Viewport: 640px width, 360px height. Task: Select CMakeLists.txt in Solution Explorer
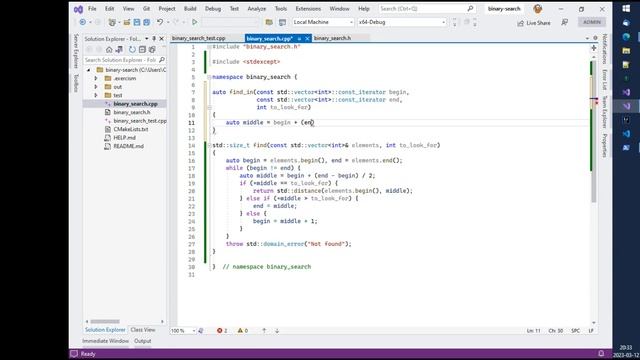pyautogui.click(x=131, y=129)
